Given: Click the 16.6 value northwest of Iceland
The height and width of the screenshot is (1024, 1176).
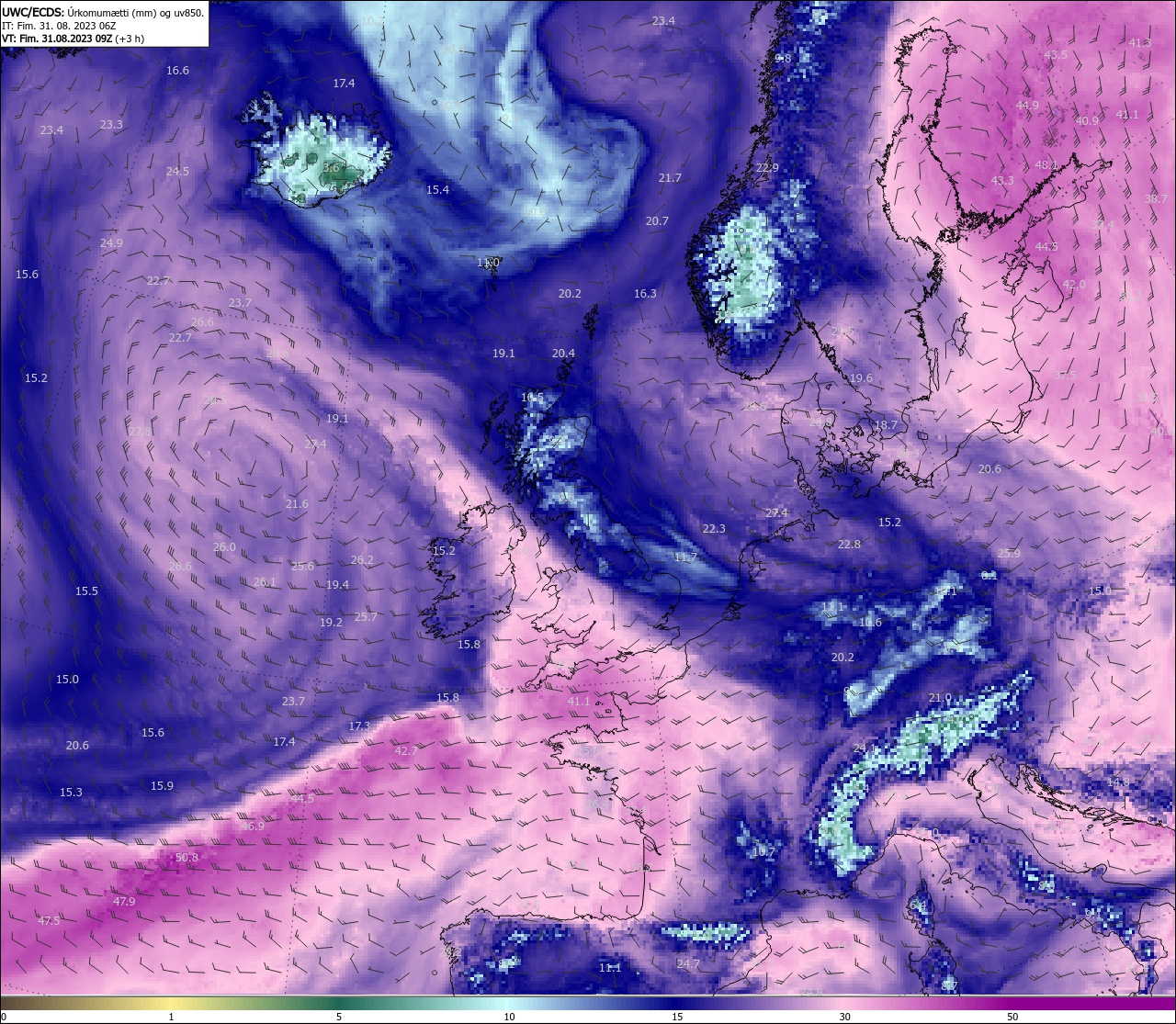Looking at the screenshot, I should pyautogui.click(x=177, y=71).
